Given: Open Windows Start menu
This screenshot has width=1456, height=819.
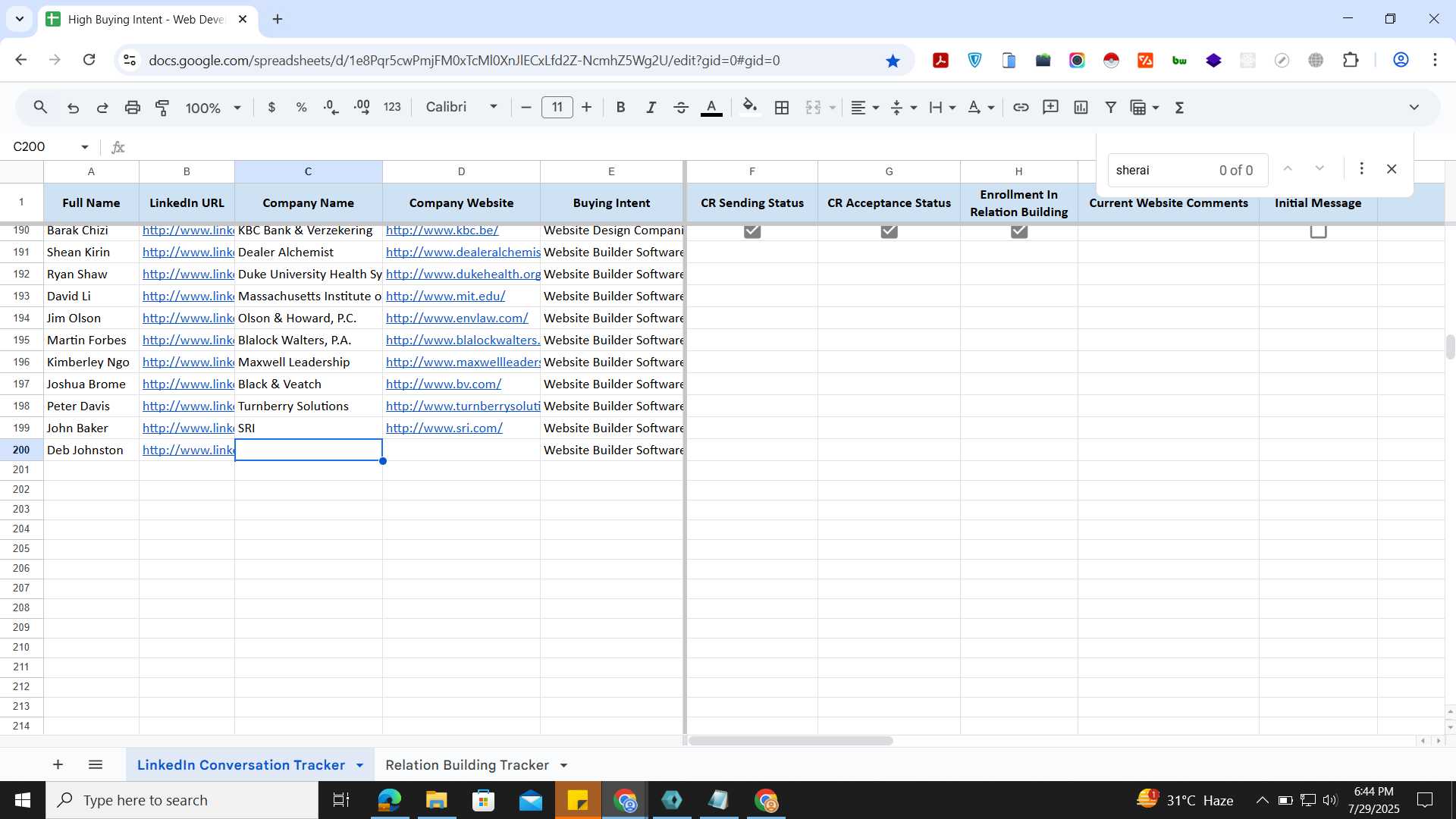Looking at the screenshot, I should coord(22,800).
